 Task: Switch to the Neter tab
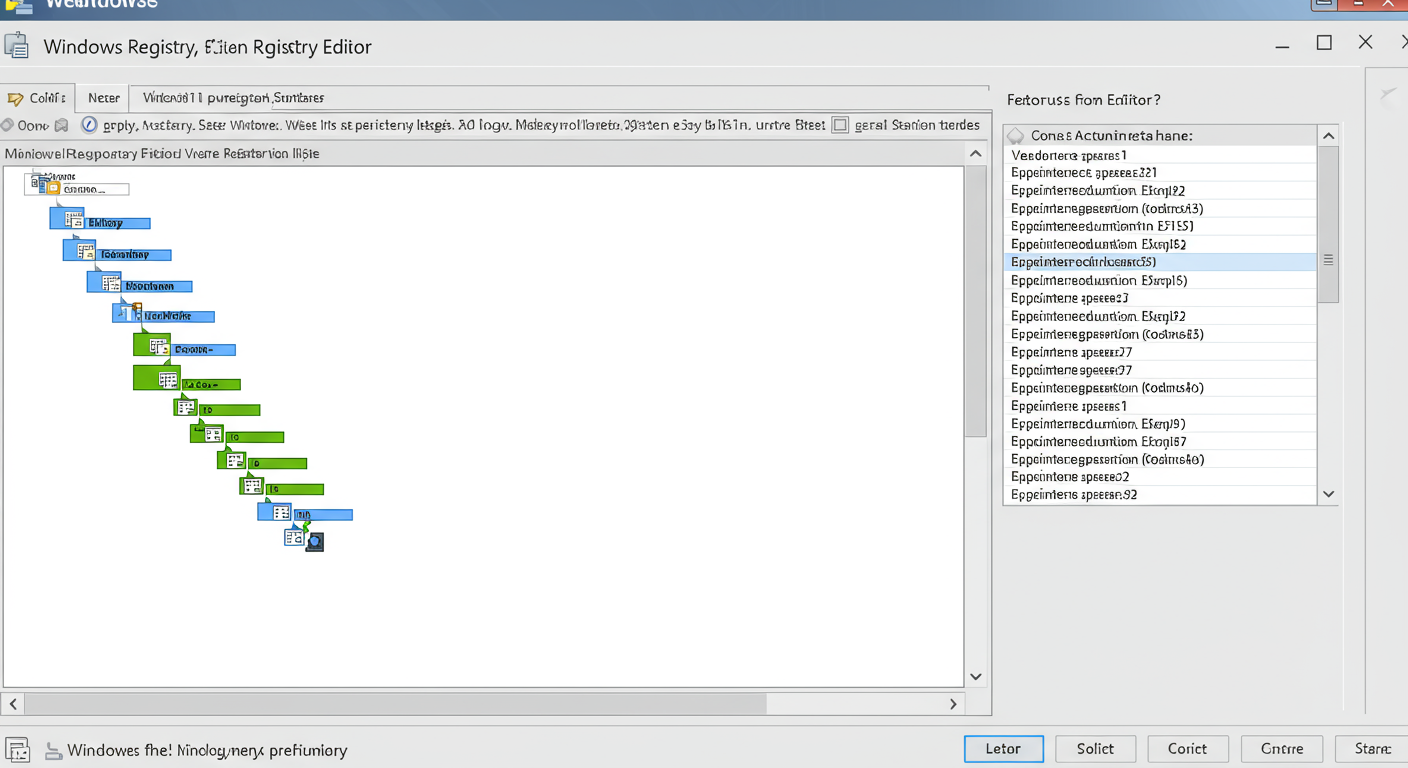pos(103,98)
